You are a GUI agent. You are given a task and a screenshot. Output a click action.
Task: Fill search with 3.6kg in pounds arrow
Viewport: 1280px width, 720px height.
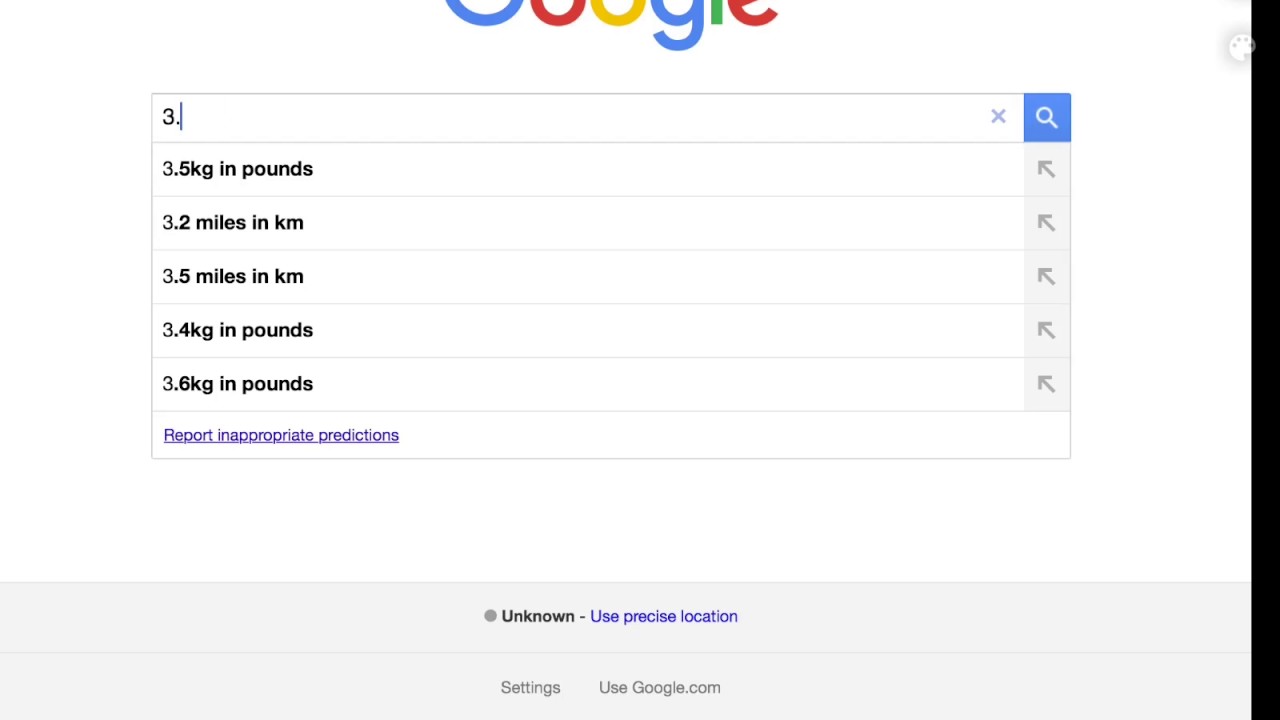click(1046, 384)
